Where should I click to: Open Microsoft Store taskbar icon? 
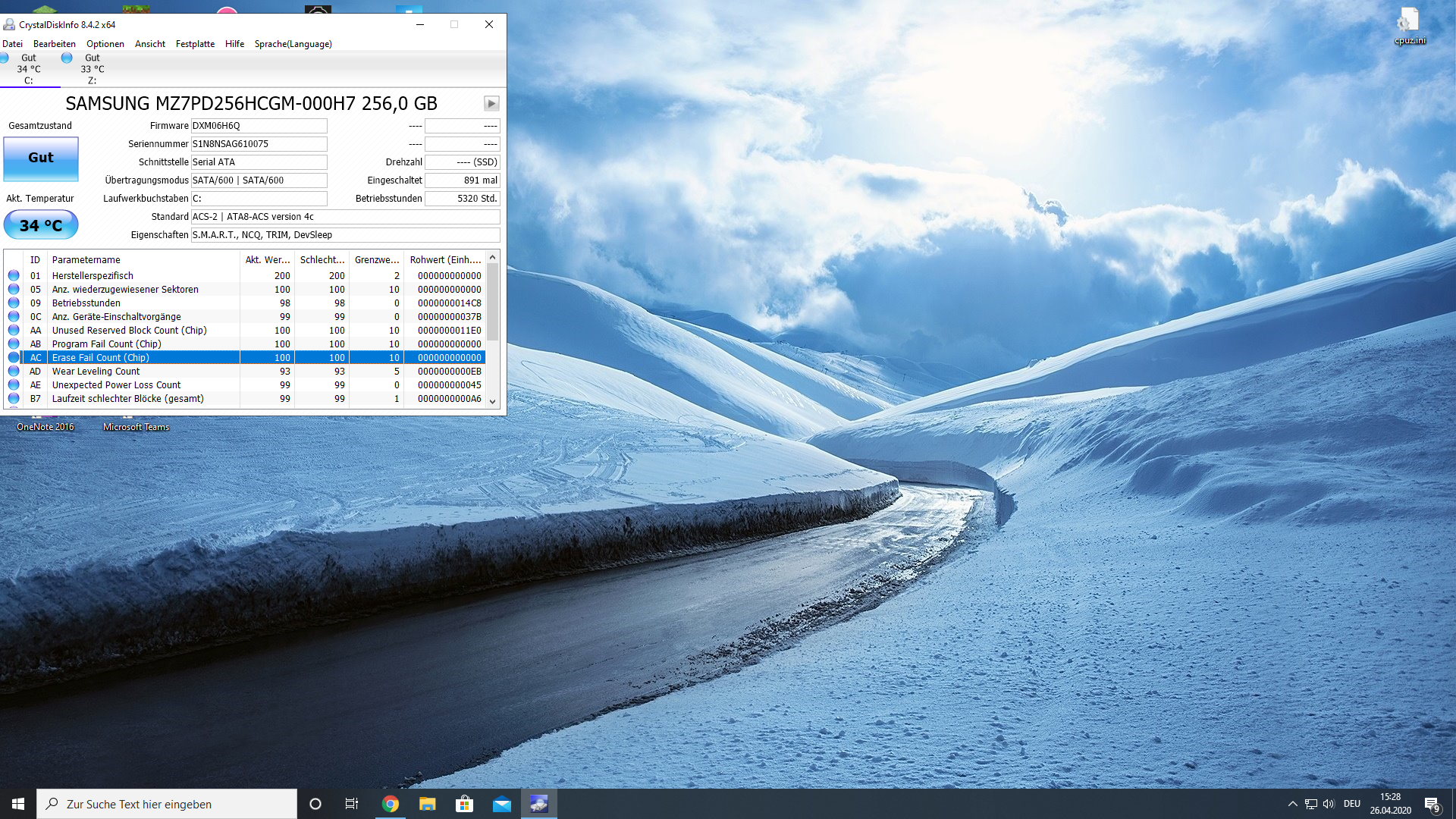tap(464, 804)
